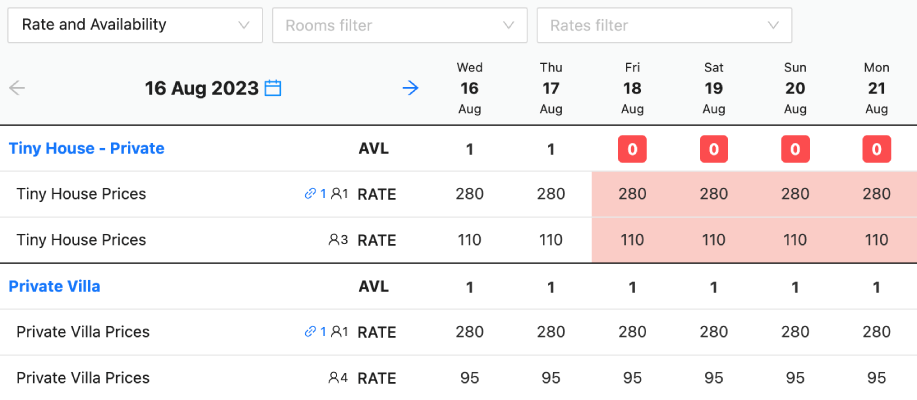This screenshot has width=917, height=400.
Task: Click link icon on first Tiny House Prices row
Action: (x=310, y=194)
